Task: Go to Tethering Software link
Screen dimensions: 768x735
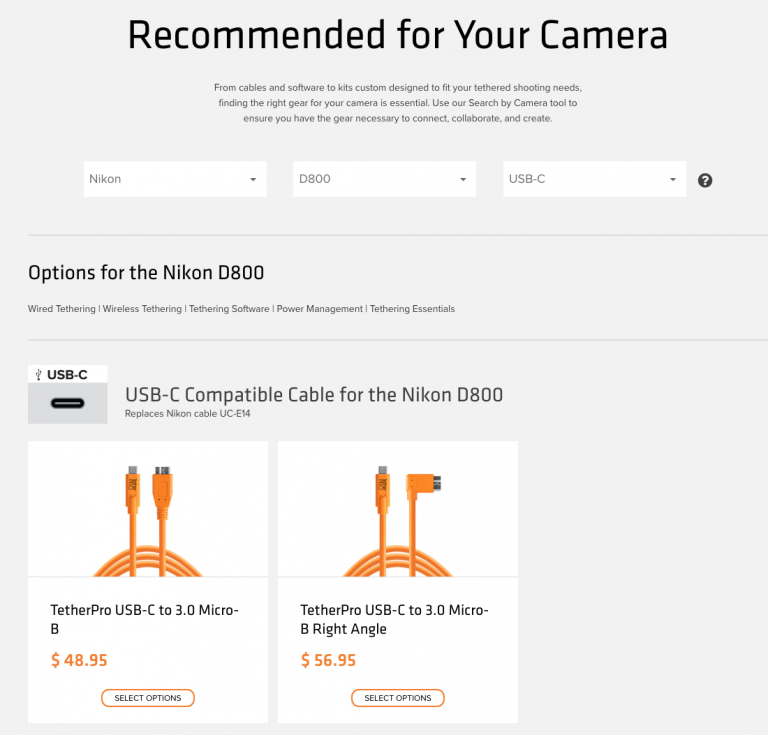Action: [x=229, y=308]
